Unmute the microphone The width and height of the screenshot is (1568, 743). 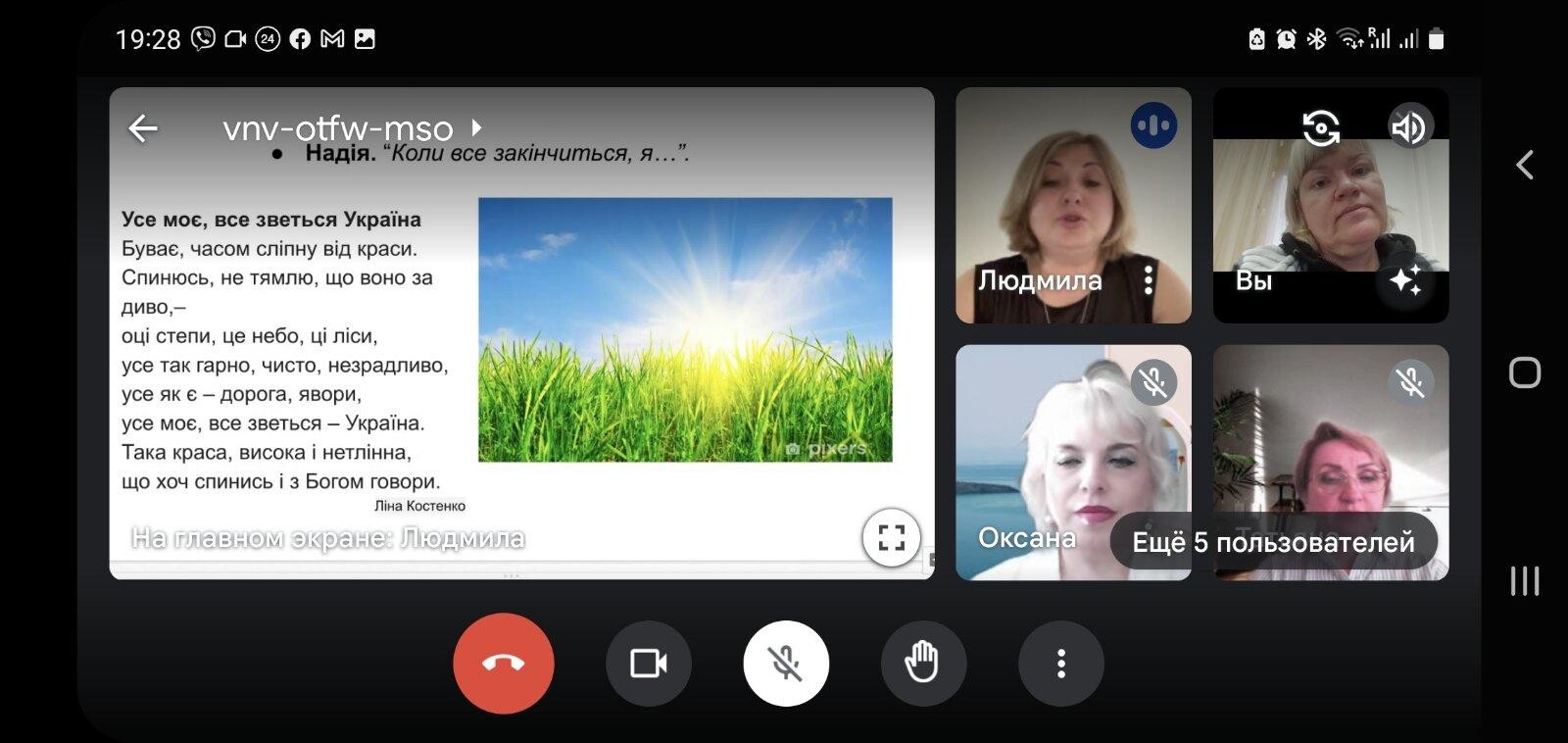tap(786, 664)
